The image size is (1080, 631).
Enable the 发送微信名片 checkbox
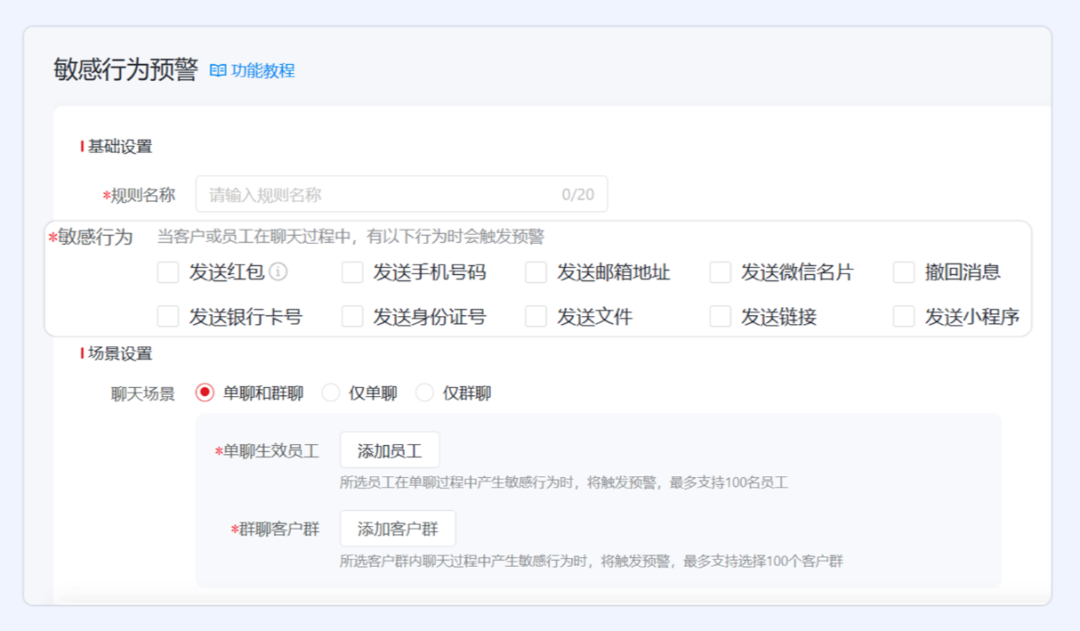click(x=720, y=273)
